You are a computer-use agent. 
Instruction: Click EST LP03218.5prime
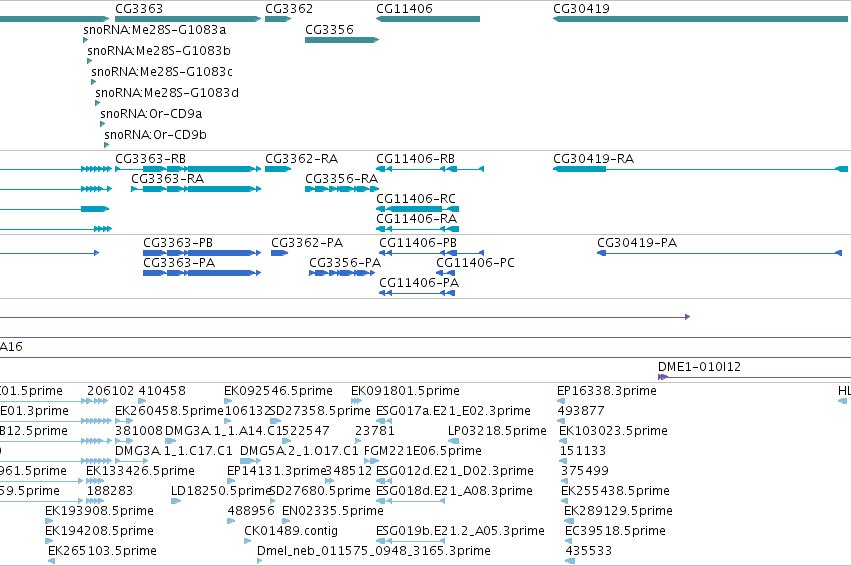(x=497, y=431)
